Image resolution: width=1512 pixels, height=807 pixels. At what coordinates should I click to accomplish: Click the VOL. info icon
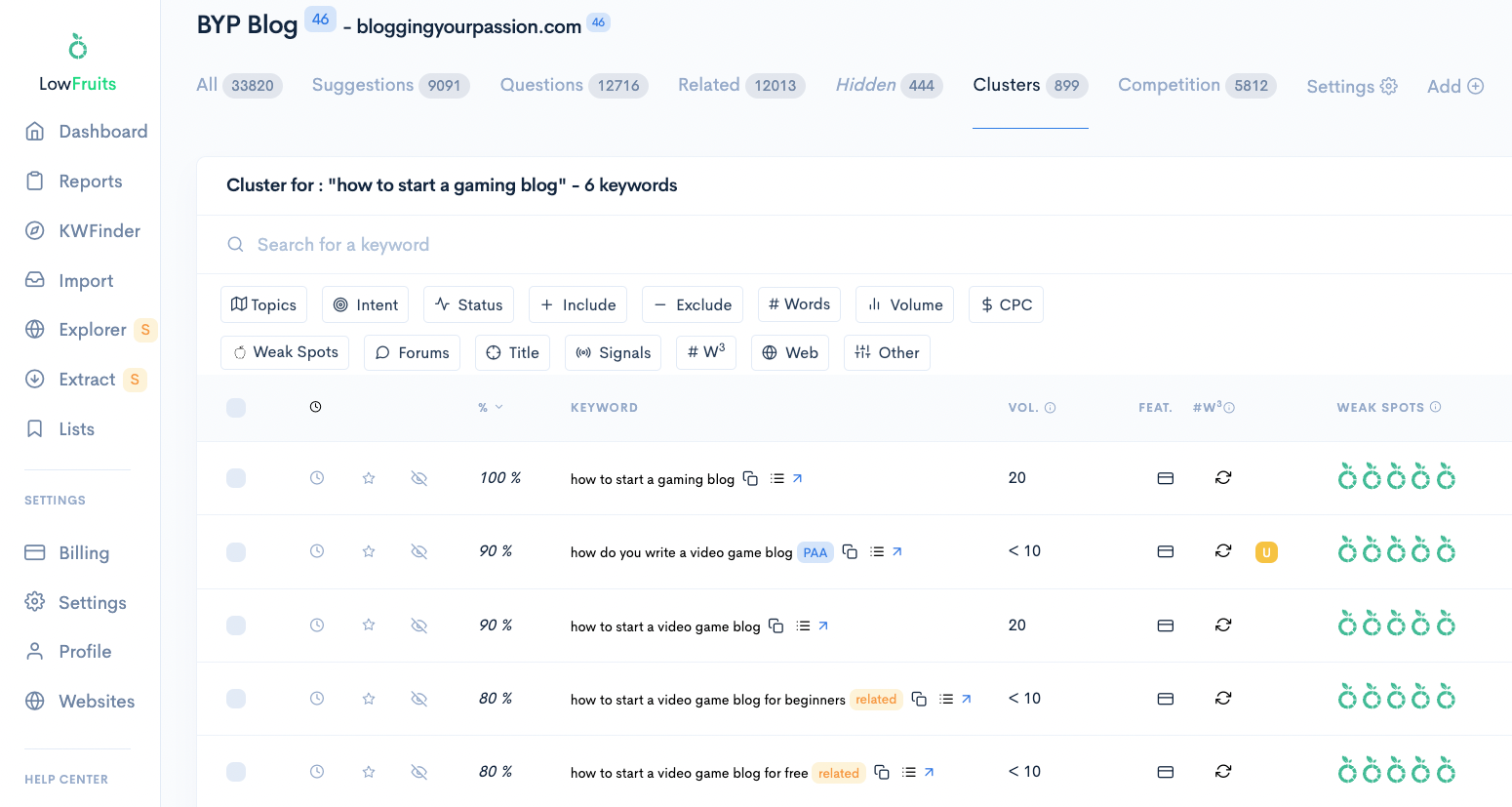[x=1051, y=408]
